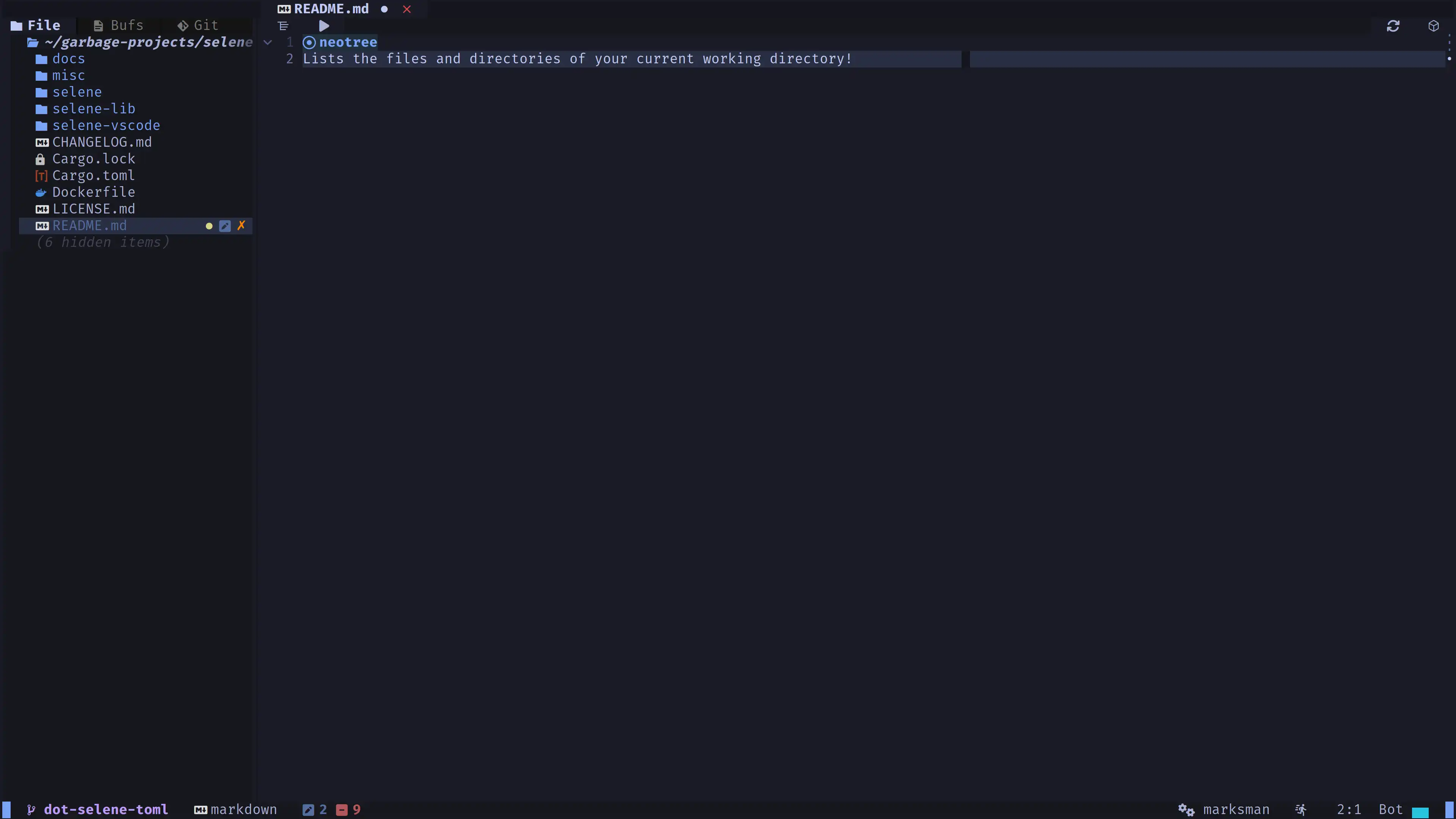Click the modified dot on README.md tab
1456x819 pixels.
(384, 9)
